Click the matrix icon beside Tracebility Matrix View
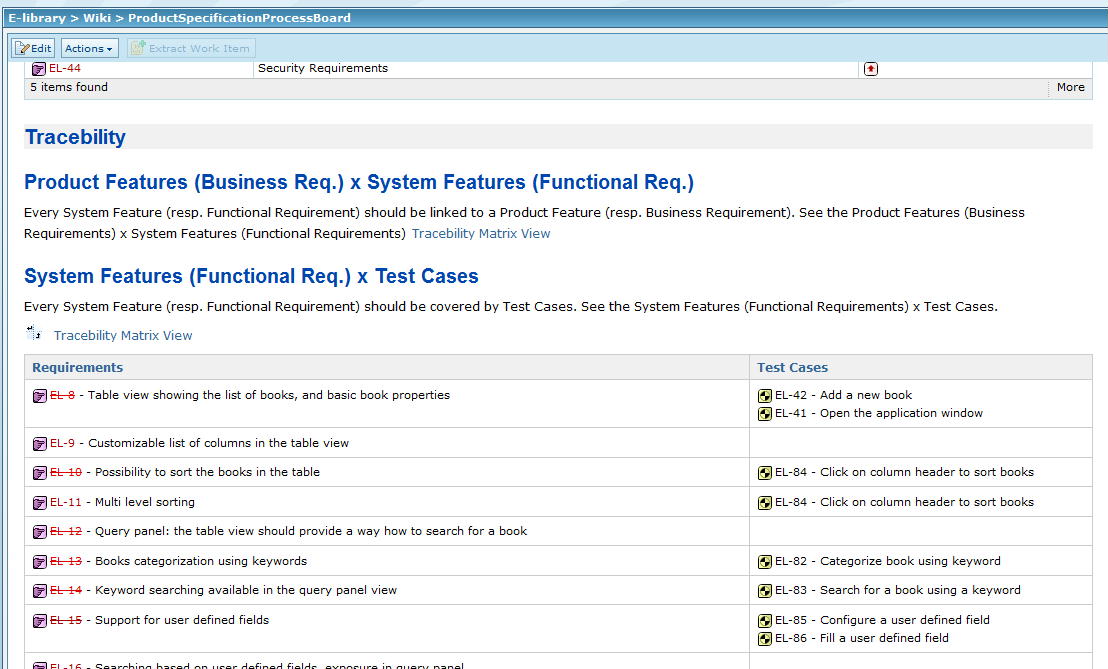The width and height of the screenshot is (1108, 669). (34, 334)
